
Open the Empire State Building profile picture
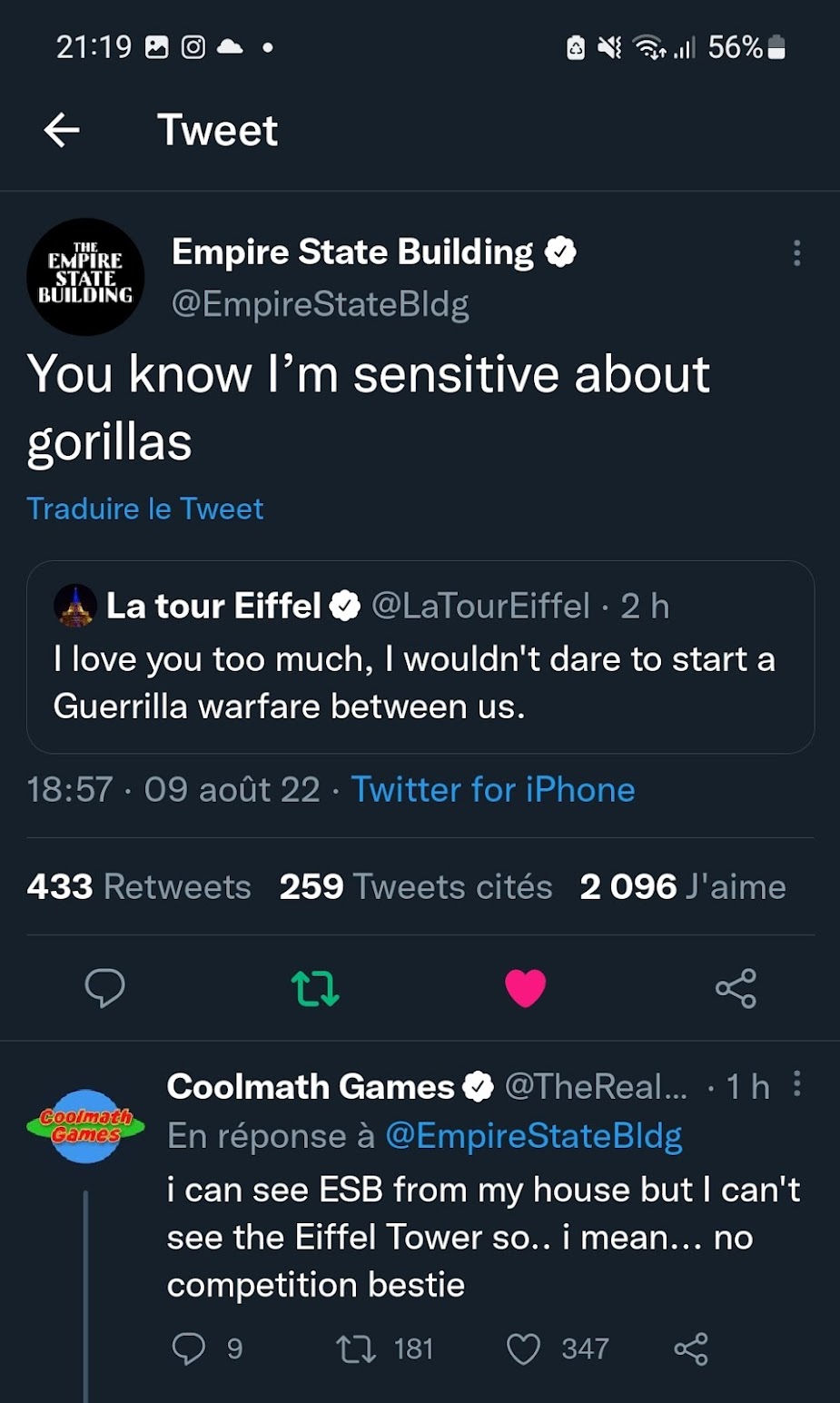click(85, 277)
